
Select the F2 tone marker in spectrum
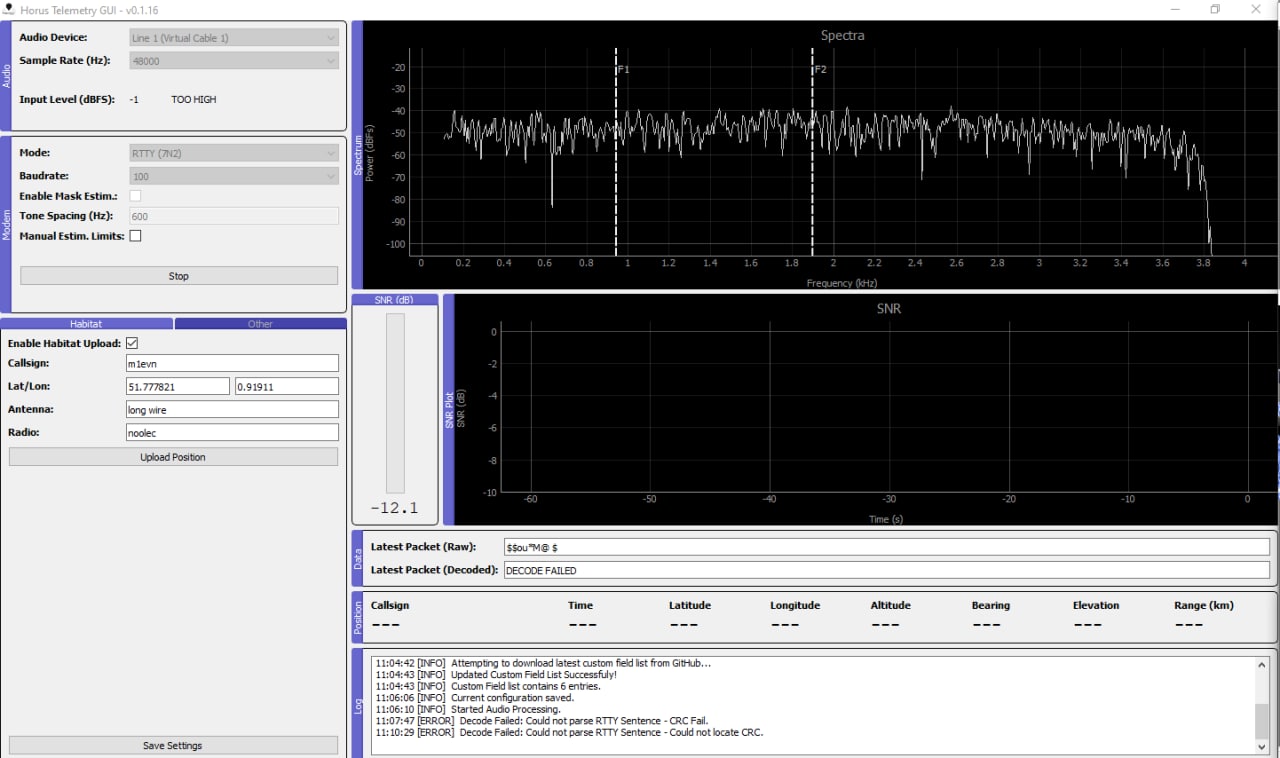pyautogui.click(x=812, y=150)
